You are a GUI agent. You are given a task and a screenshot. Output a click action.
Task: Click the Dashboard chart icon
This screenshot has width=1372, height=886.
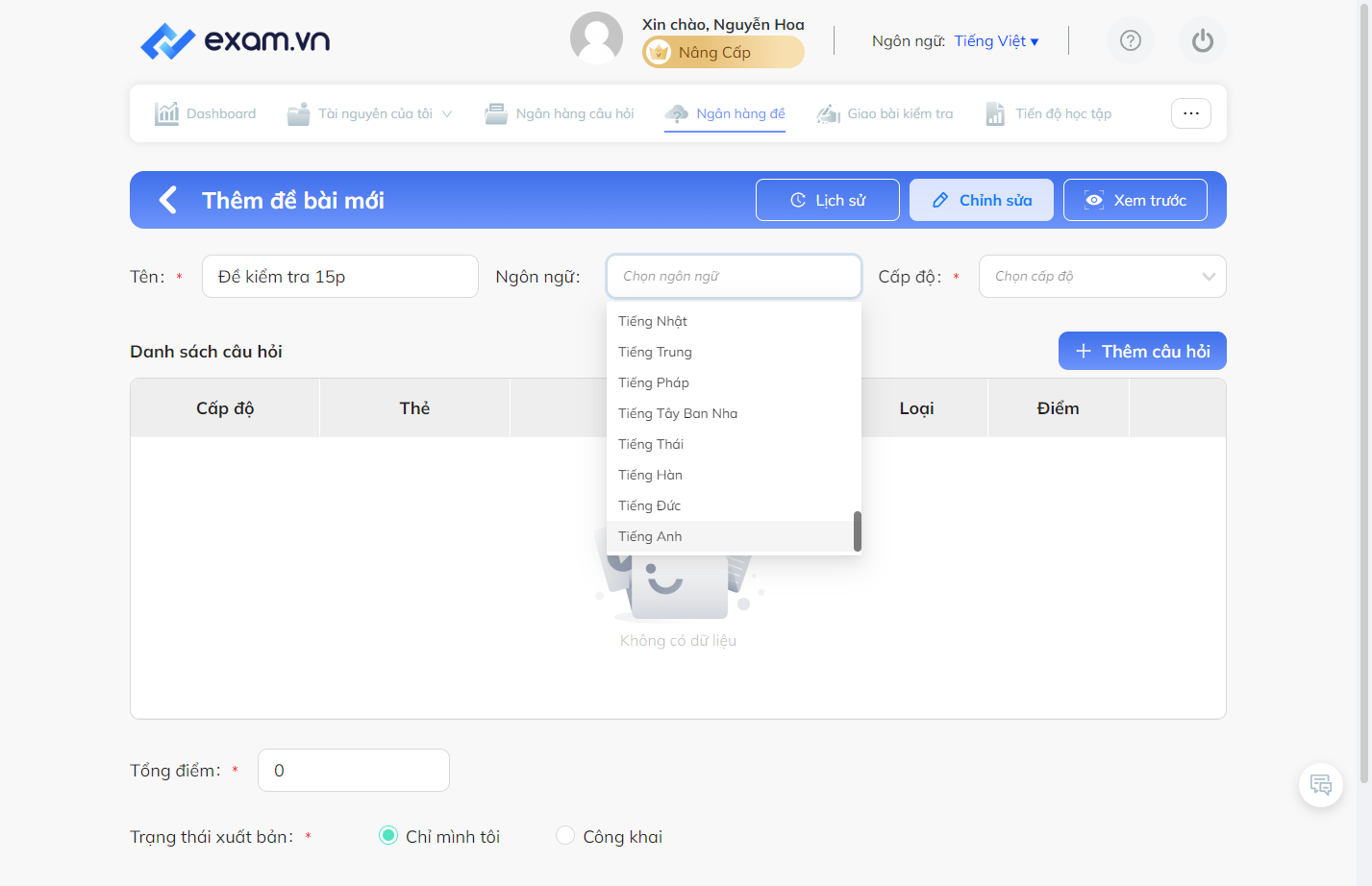coord(167,113)
